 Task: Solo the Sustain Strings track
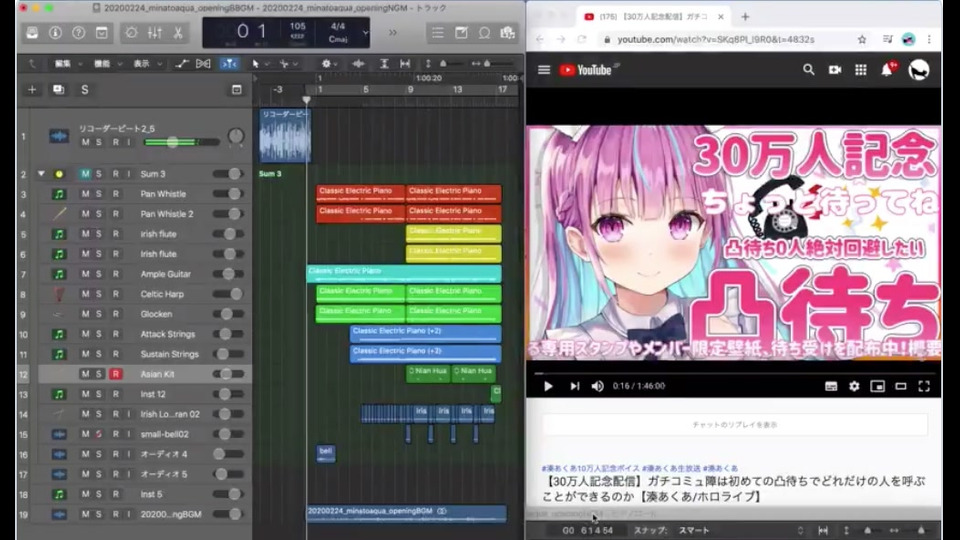[99, 354]
